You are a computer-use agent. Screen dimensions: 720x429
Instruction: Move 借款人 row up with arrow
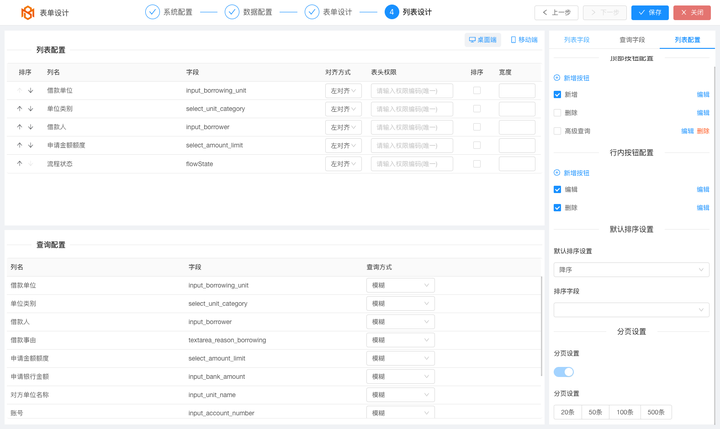19,127
